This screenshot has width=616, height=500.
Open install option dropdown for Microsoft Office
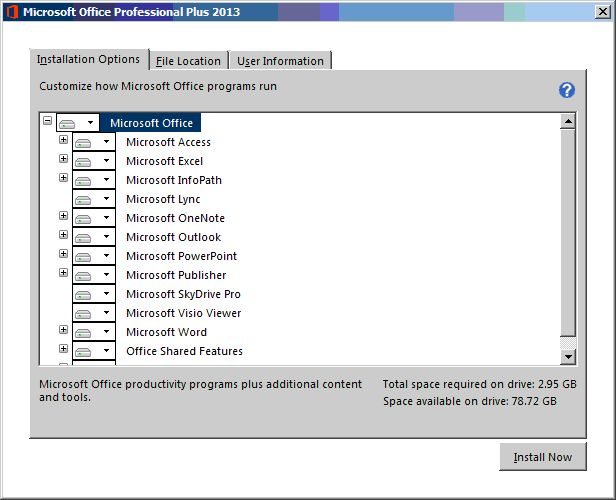(78, 123)
